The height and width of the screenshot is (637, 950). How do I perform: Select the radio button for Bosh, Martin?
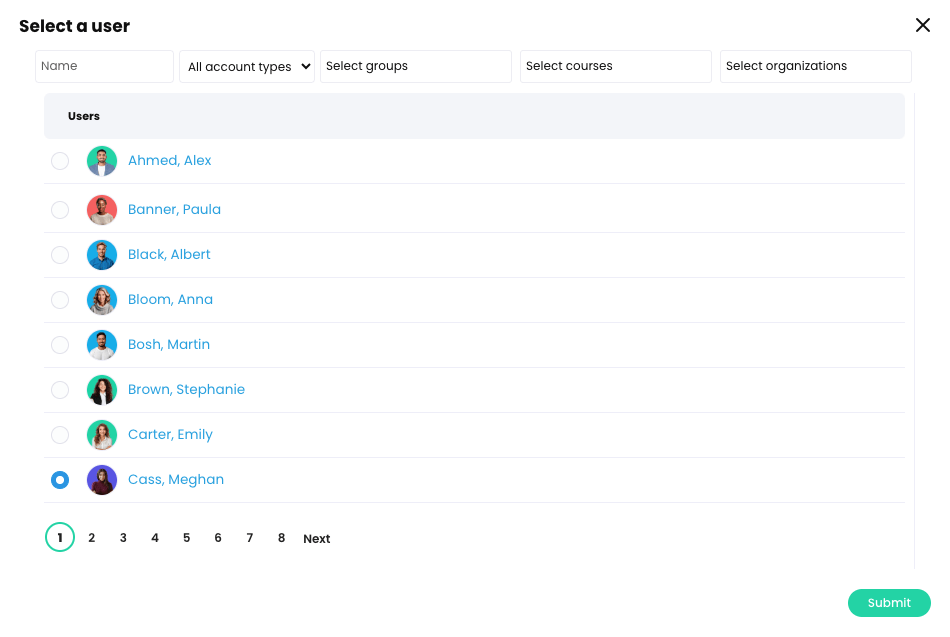[x=60, y=345]
